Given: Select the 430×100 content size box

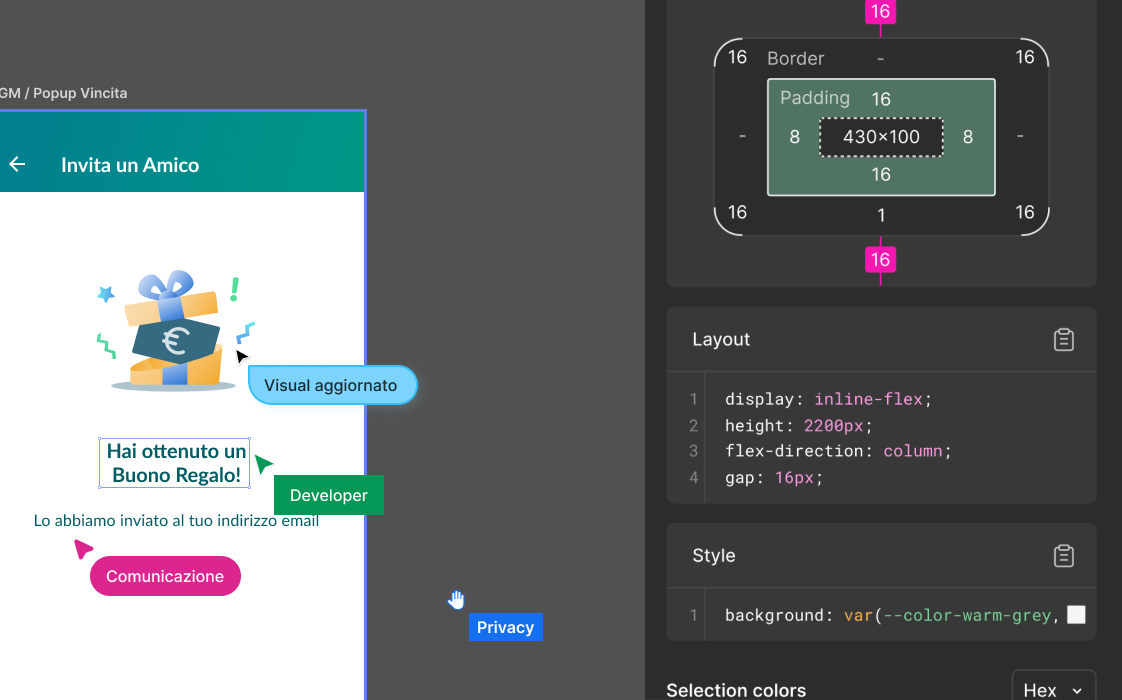Looking at the screenshot, I should 881,137.
